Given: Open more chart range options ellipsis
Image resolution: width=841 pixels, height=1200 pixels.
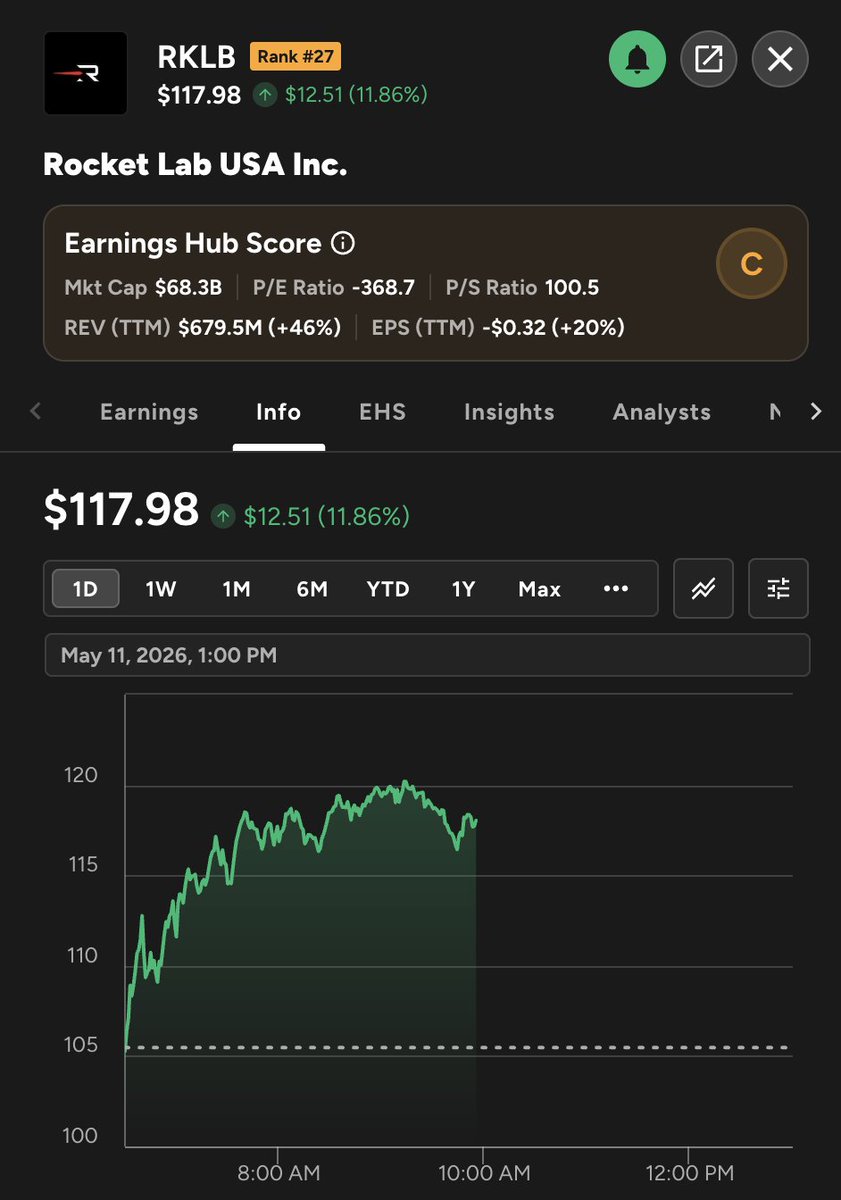Looking at the screenshot, I should click(616, 589).
